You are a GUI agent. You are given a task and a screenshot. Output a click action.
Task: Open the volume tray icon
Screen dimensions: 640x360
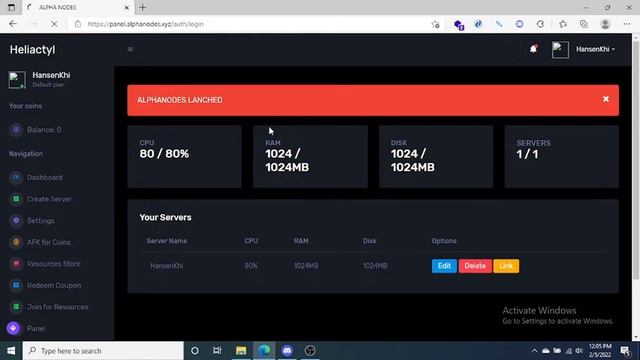579,351
